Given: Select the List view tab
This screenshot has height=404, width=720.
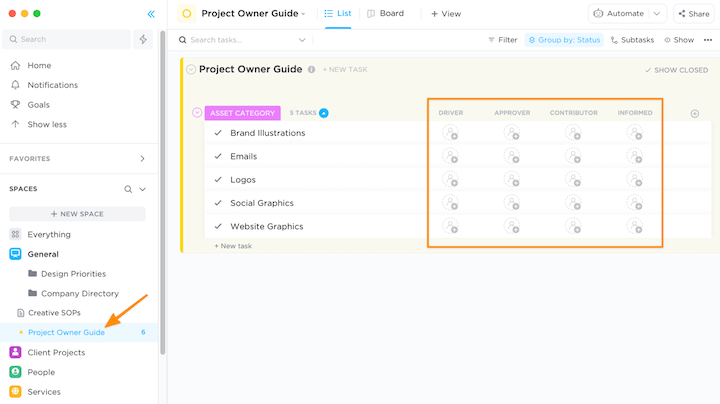Looking at the screenshot, I should click(337, 14).
